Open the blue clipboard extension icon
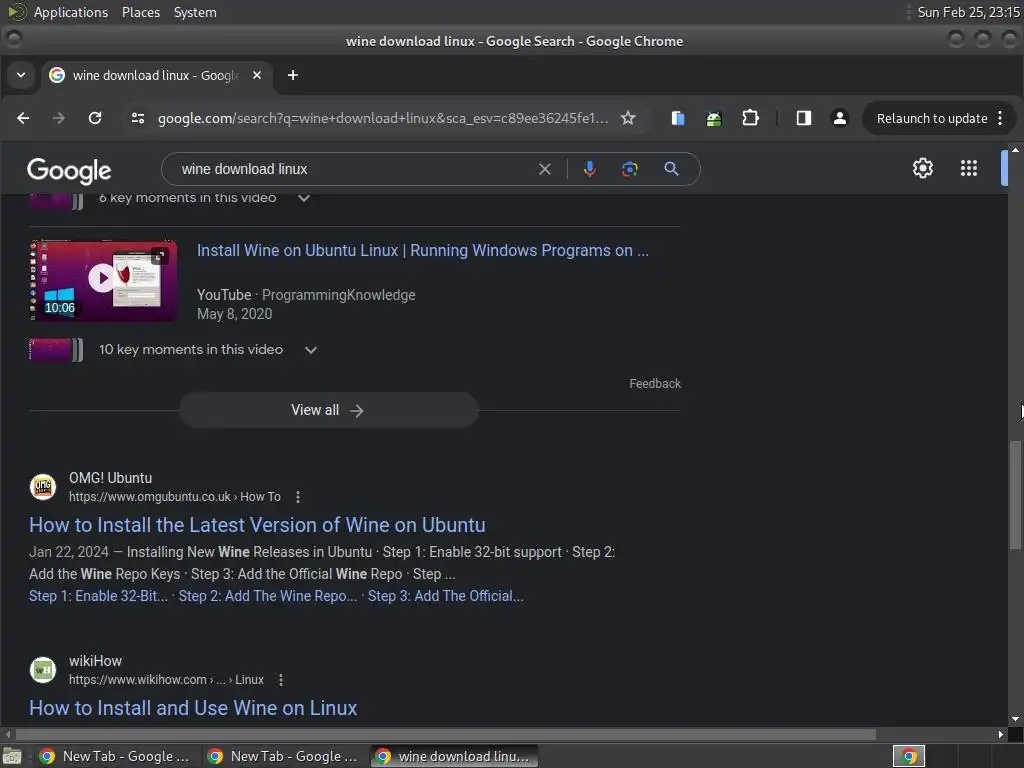 (678, 118)
